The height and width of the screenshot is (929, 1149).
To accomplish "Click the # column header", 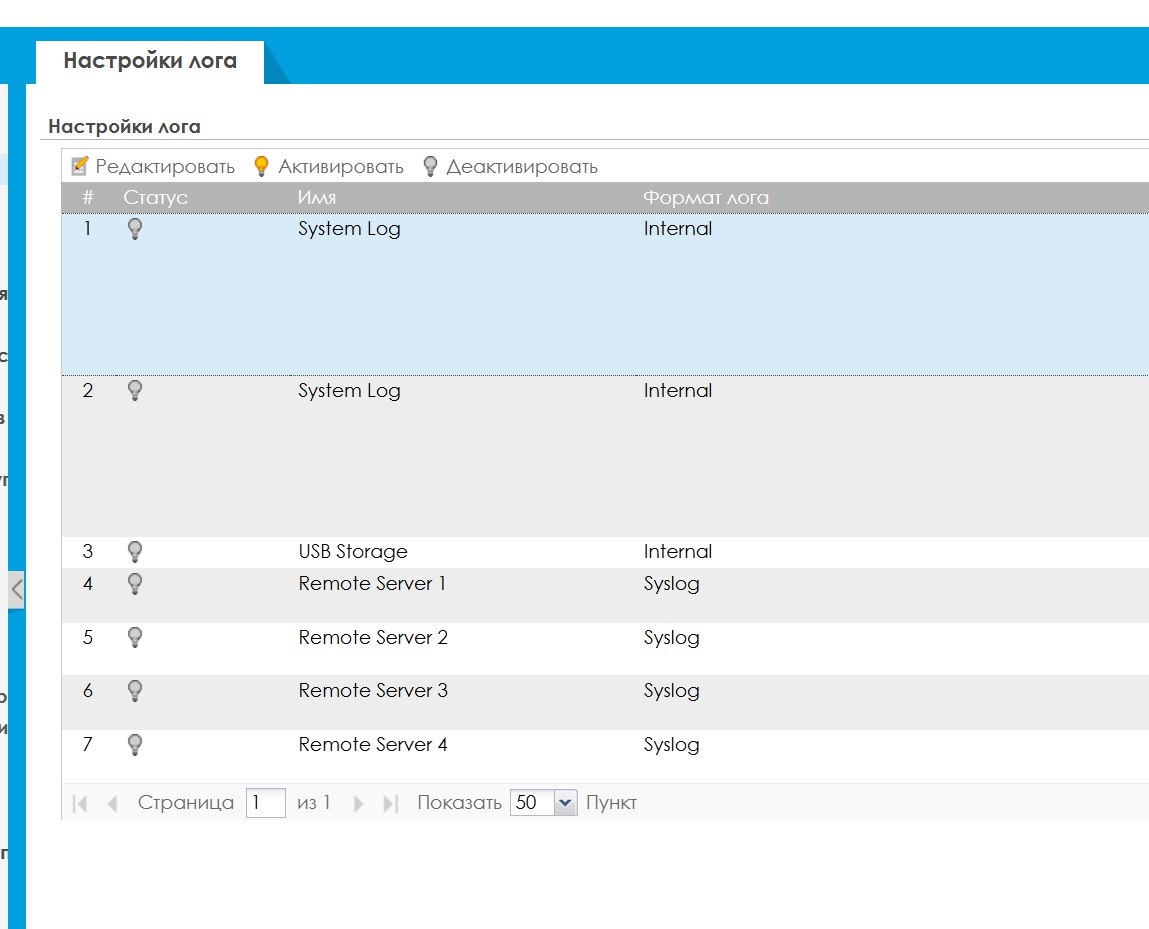I will (88, 198).
